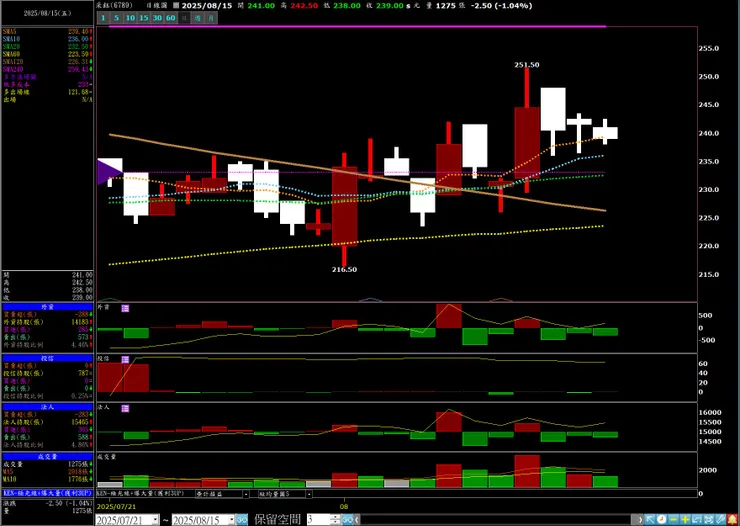
Task: Click the KEN strategy label at bottom left
Action: tap(47, 493)
